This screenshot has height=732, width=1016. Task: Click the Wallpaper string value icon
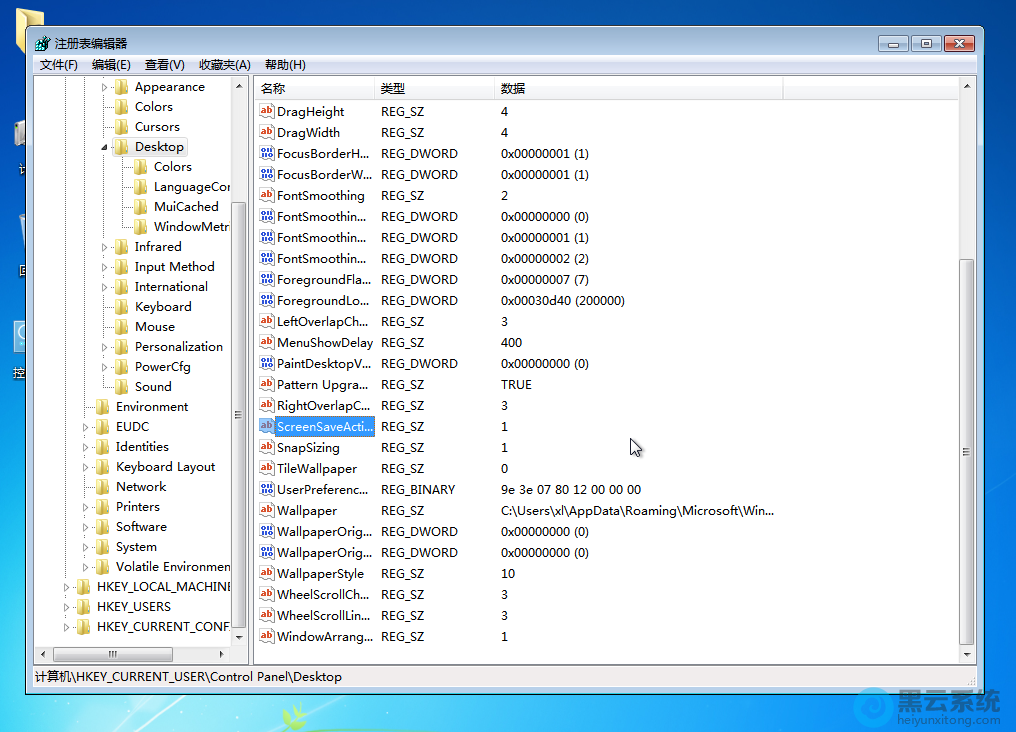[x=266, y=510]
